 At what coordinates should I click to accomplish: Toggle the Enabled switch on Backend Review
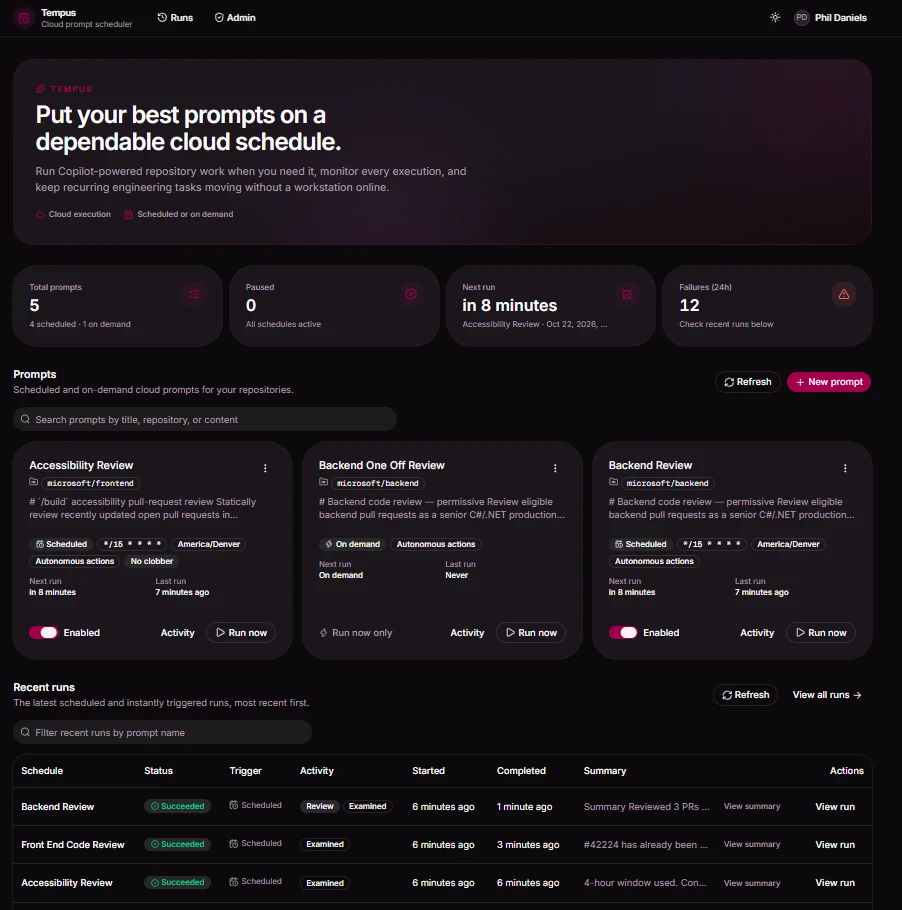[x=623, y=633]
